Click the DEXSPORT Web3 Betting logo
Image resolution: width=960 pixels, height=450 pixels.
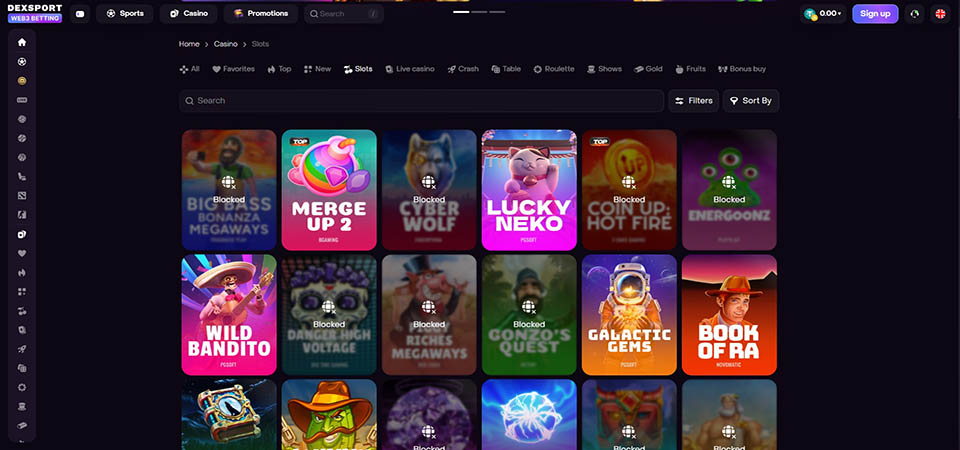click(x=34, y=13)
